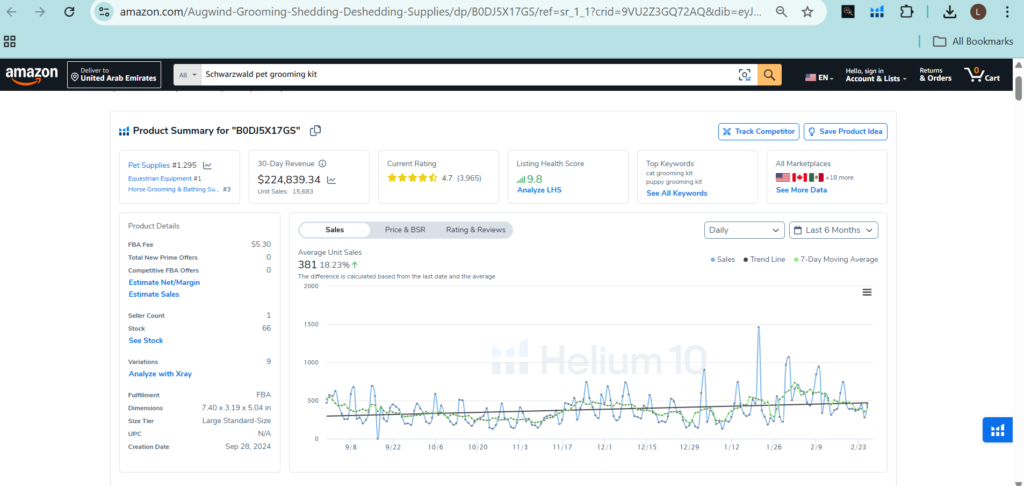The width and height of the screenshot is (1024, 486).
Task: Click the Amazon search magnifier button
Action: coord(769,75)
